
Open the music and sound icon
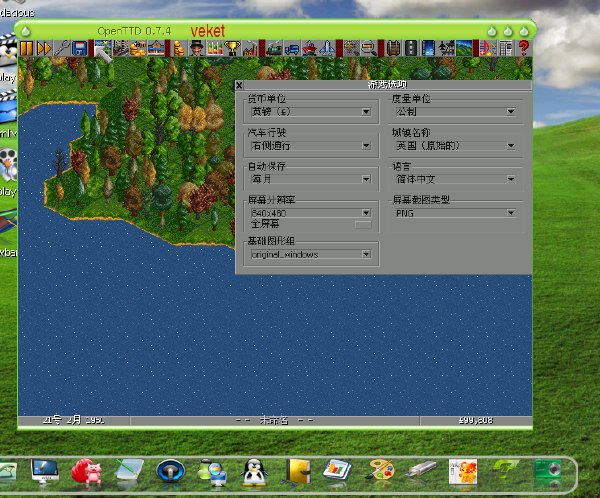coord(488,49)
